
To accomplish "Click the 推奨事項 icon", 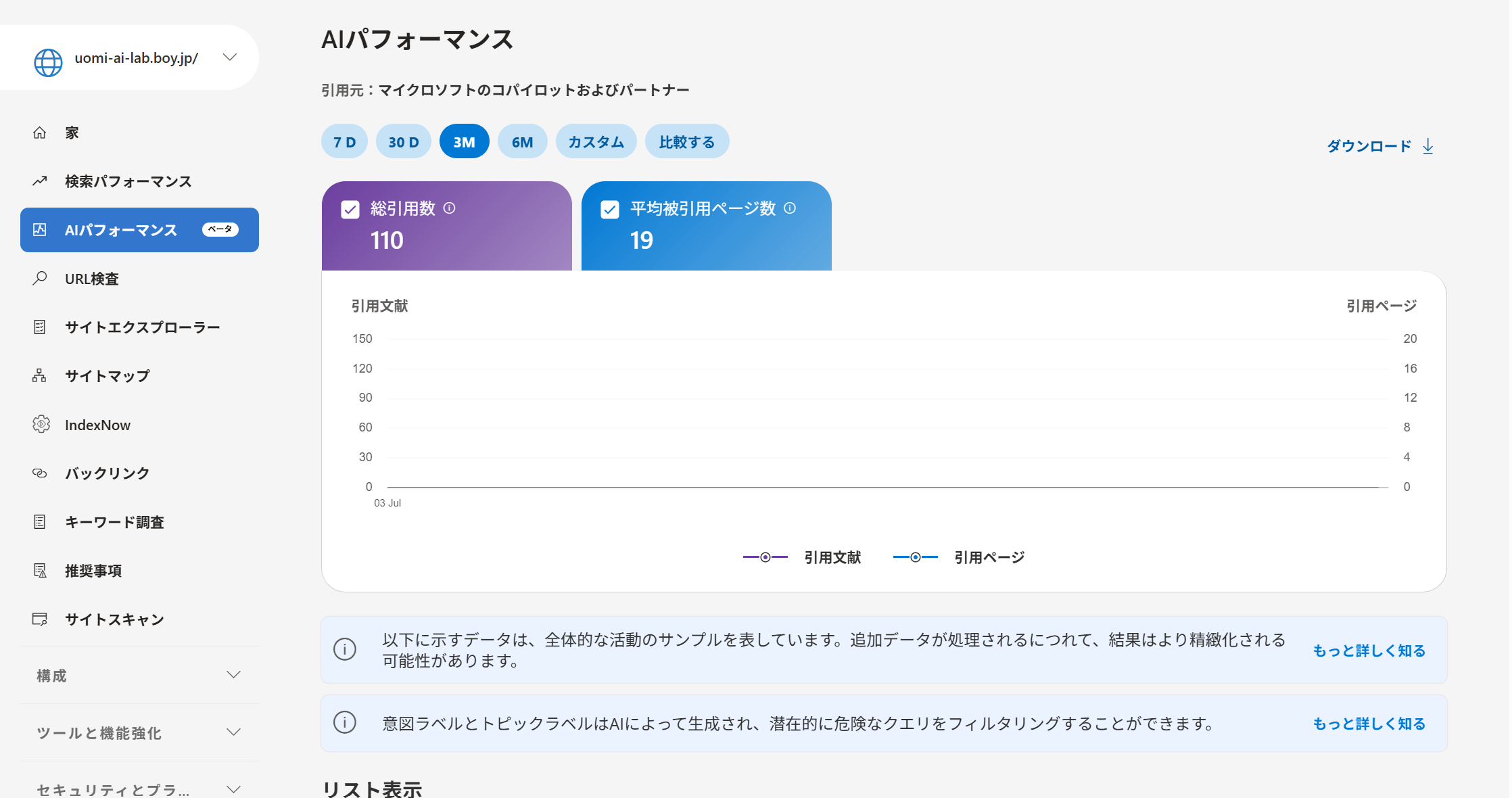I will click(x=40, y=571).
